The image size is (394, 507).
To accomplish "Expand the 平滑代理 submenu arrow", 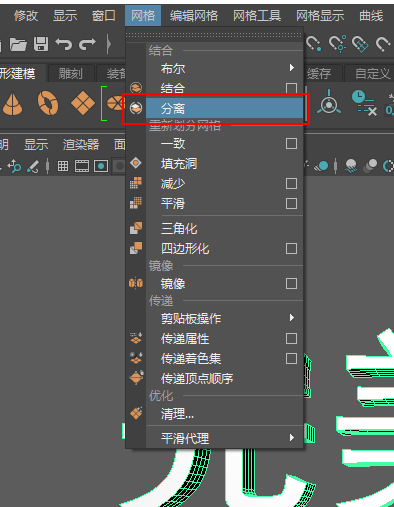I will (292, 437).
